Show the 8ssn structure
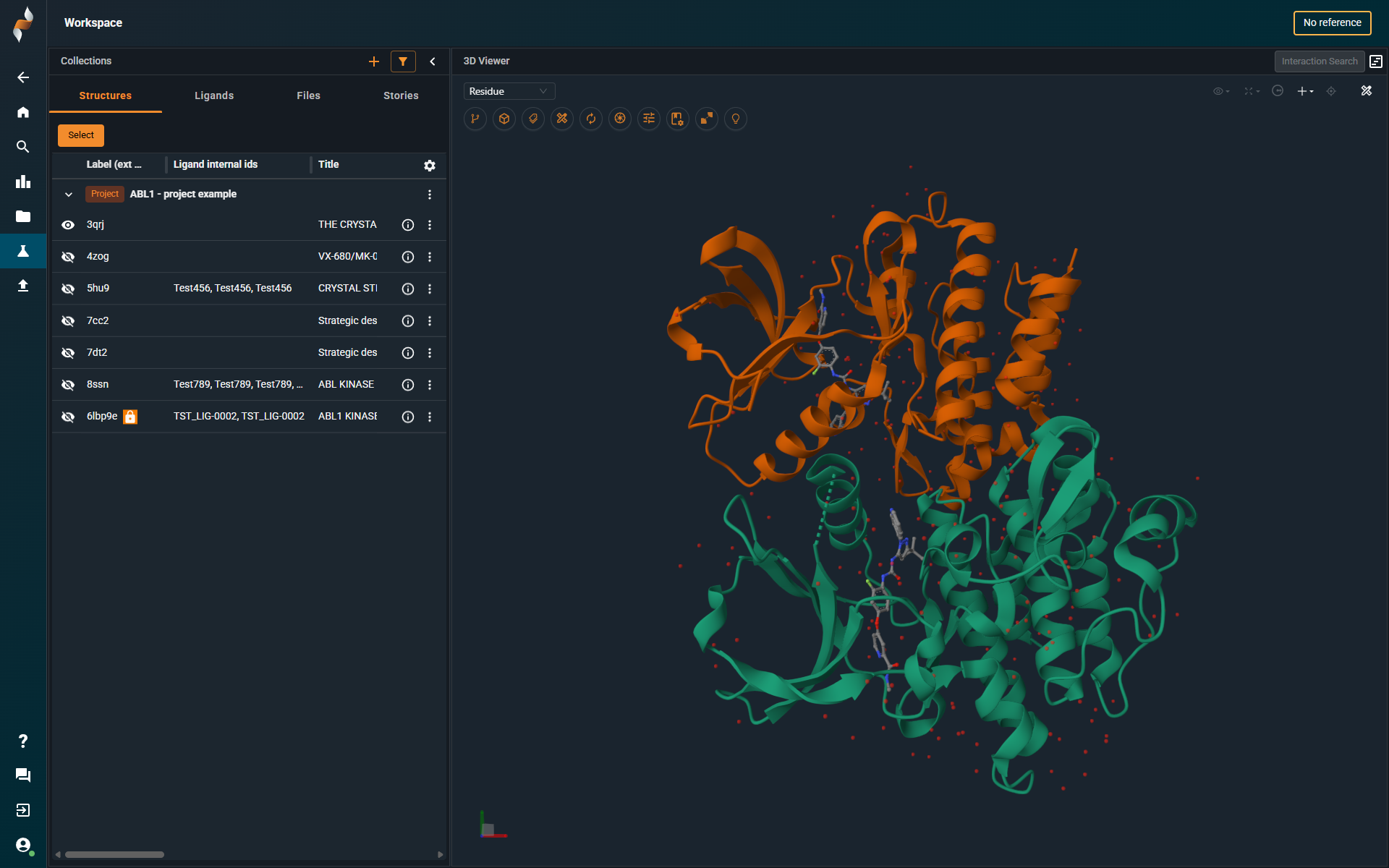Viewport: 1389px width, 868px height. [x=68, y=385]
